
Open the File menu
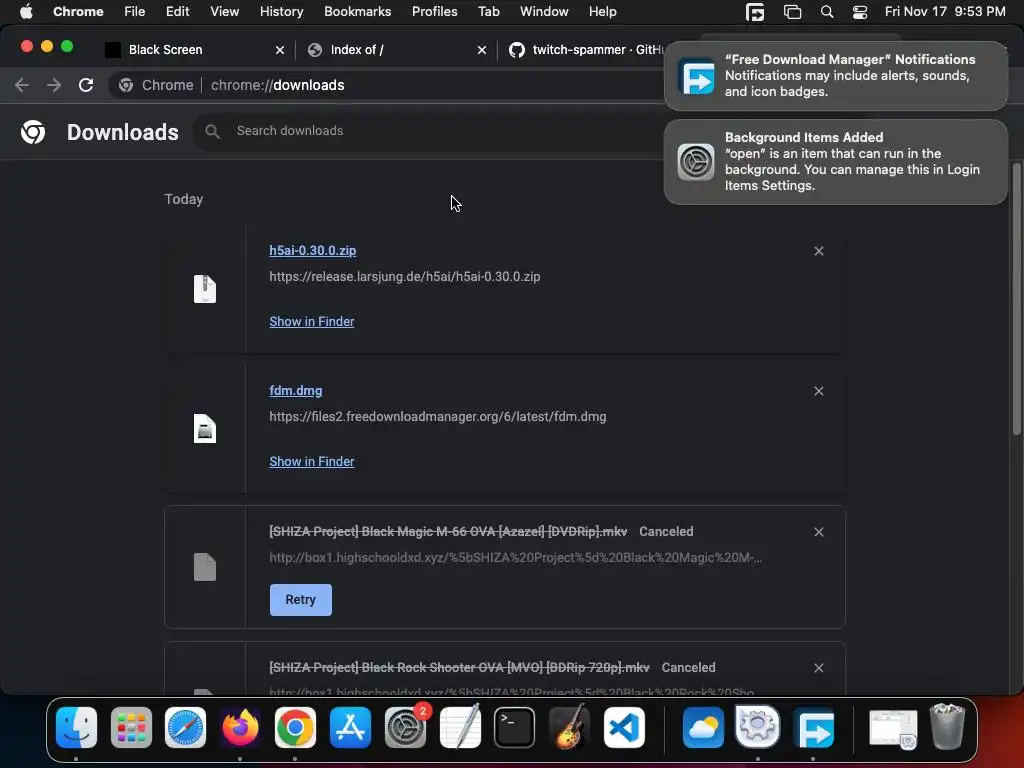coord(135,11)
